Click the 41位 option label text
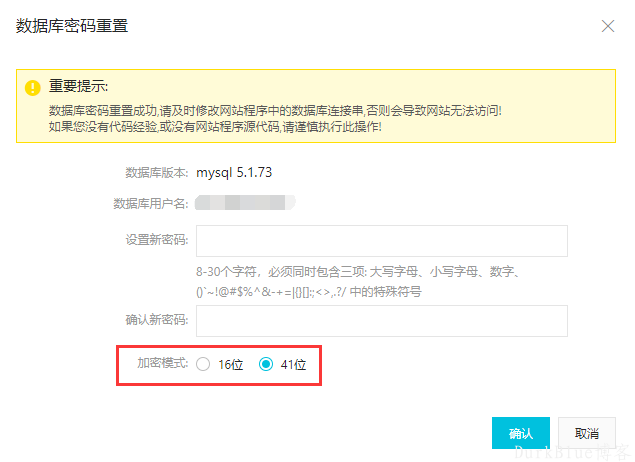635x462 pixels. tap(293, 364)
